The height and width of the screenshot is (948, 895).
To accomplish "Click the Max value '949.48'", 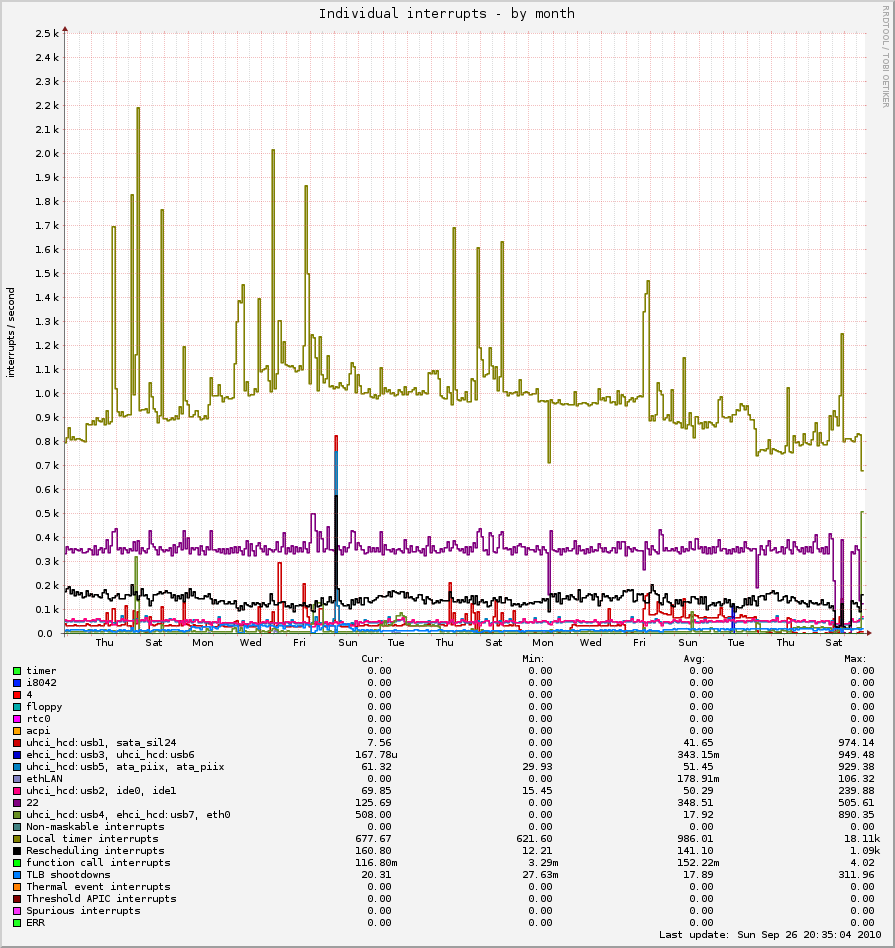I will tap(856, 755).
